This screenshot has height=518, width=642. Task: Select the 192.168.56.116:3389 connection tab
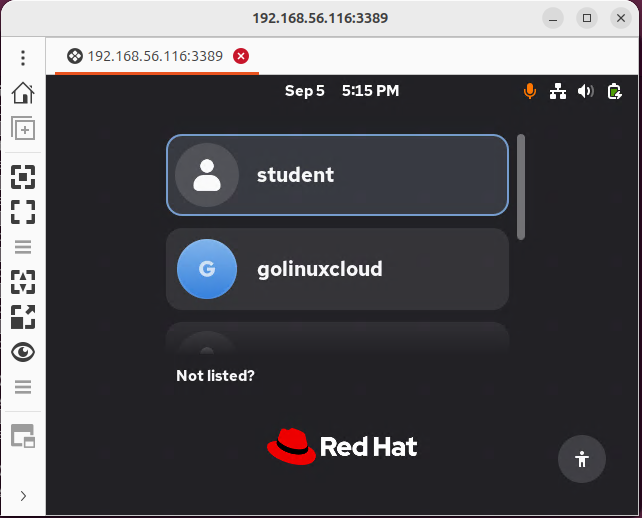157,56
